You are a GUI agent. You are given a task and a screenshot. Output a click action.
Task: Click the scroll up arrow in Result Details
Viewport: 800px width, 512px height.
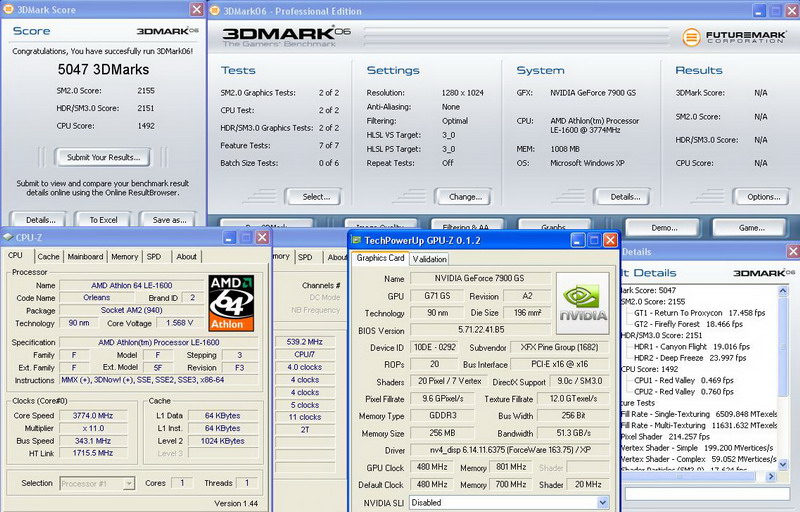point(783,291)
